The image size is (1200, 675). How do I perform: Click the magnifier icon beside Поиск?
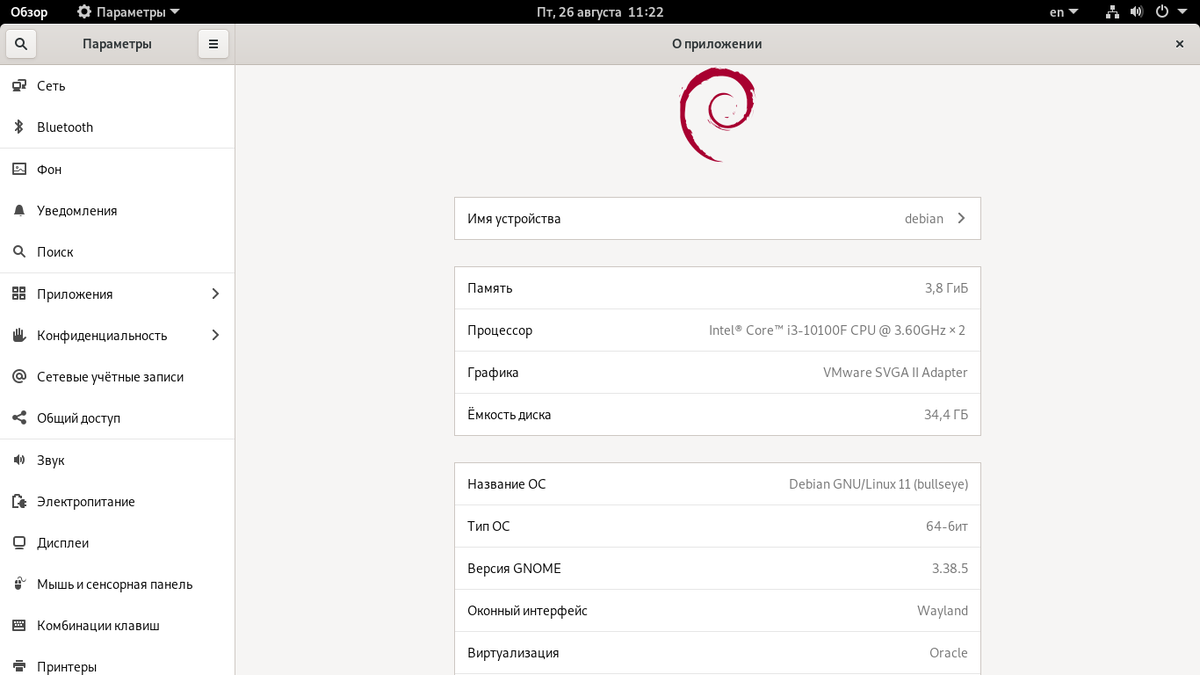coord(18,252)
